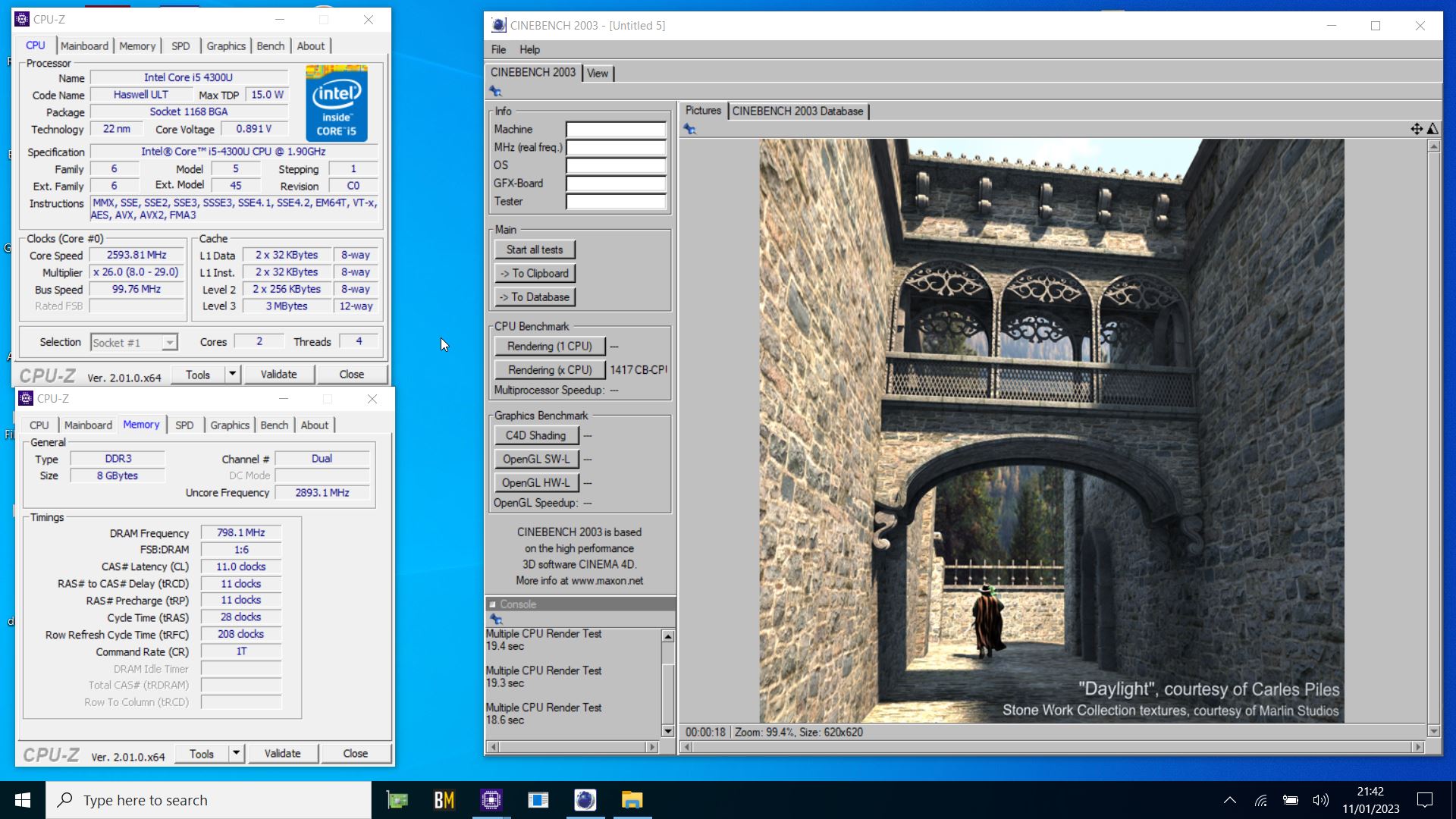Open Tools dropdown arrow in top CPU-Z
Viewport: 1456px width, 819px height.
point(232,375)
